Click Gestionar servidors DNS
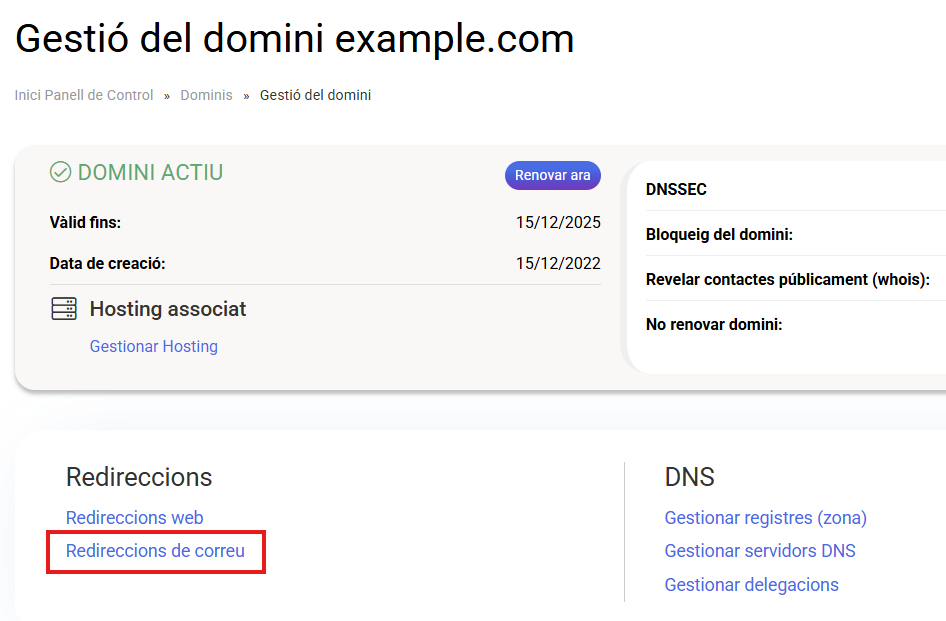Image resolution: width=946 pixels, height=621 pixels. 760,551
